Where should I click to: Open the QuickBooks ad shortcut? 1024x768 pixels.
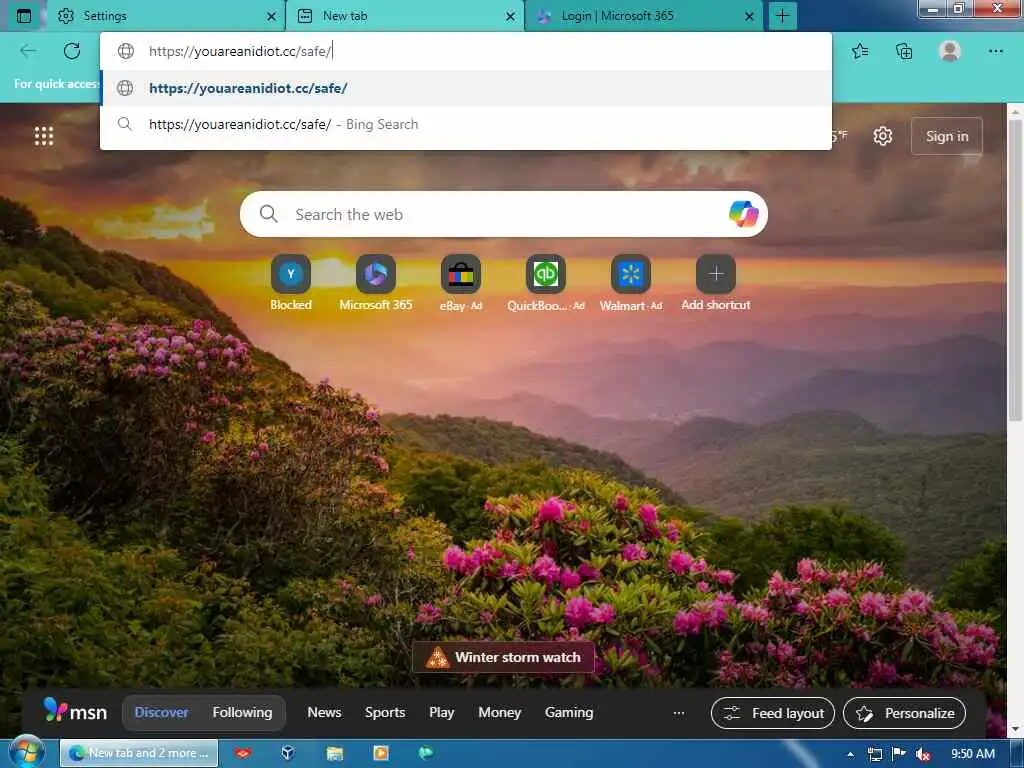pyautogui.click(x=545, y=283)
